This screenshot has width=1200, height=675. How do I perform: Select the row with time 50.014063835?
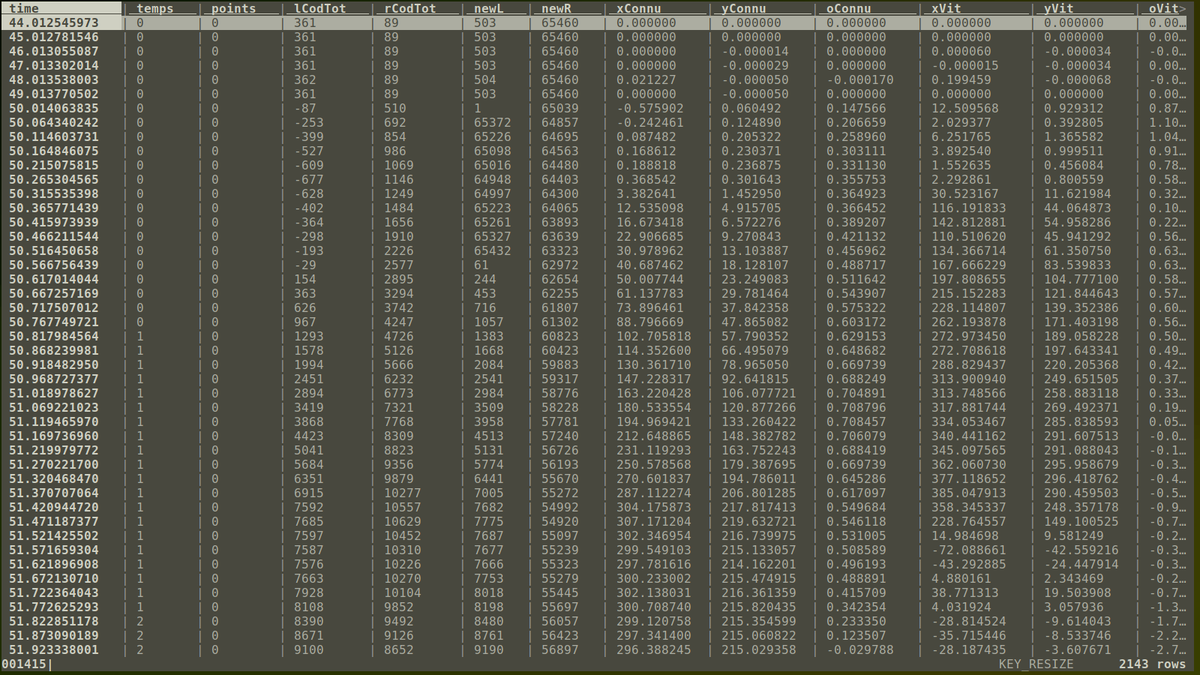click(x=54, y=108)
